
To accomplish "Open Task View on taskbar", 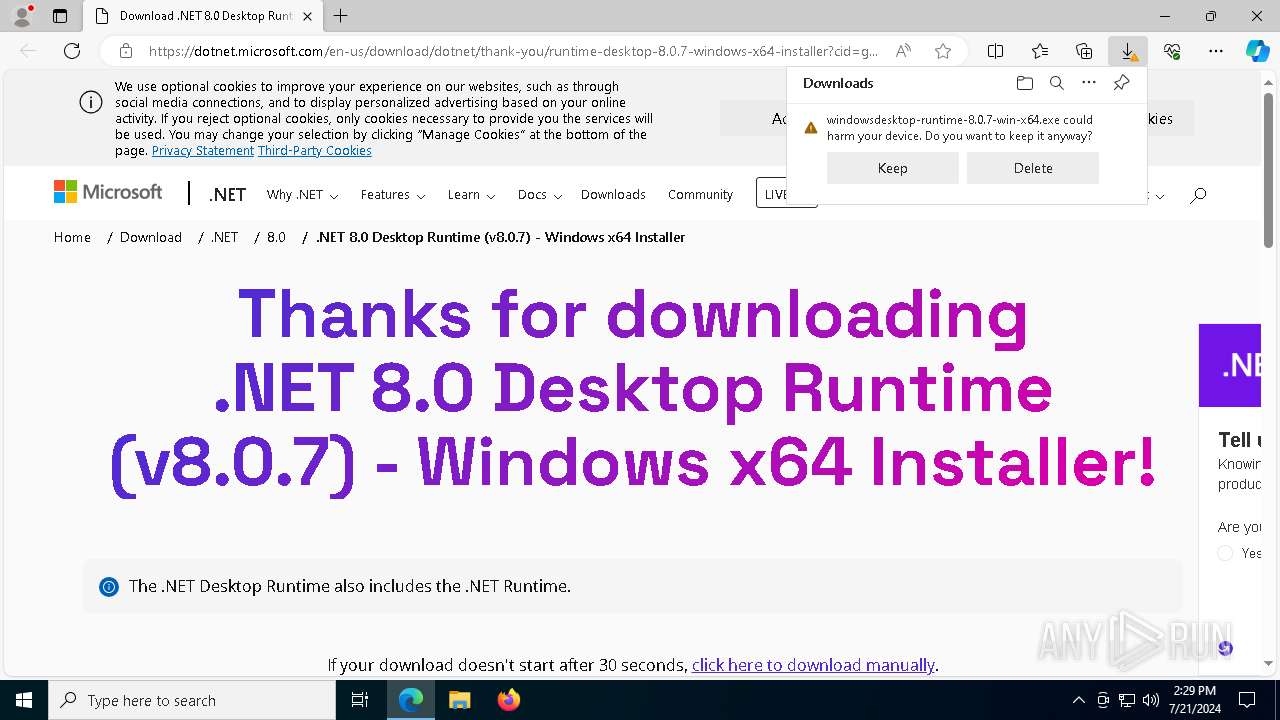I will pos(360,700).
